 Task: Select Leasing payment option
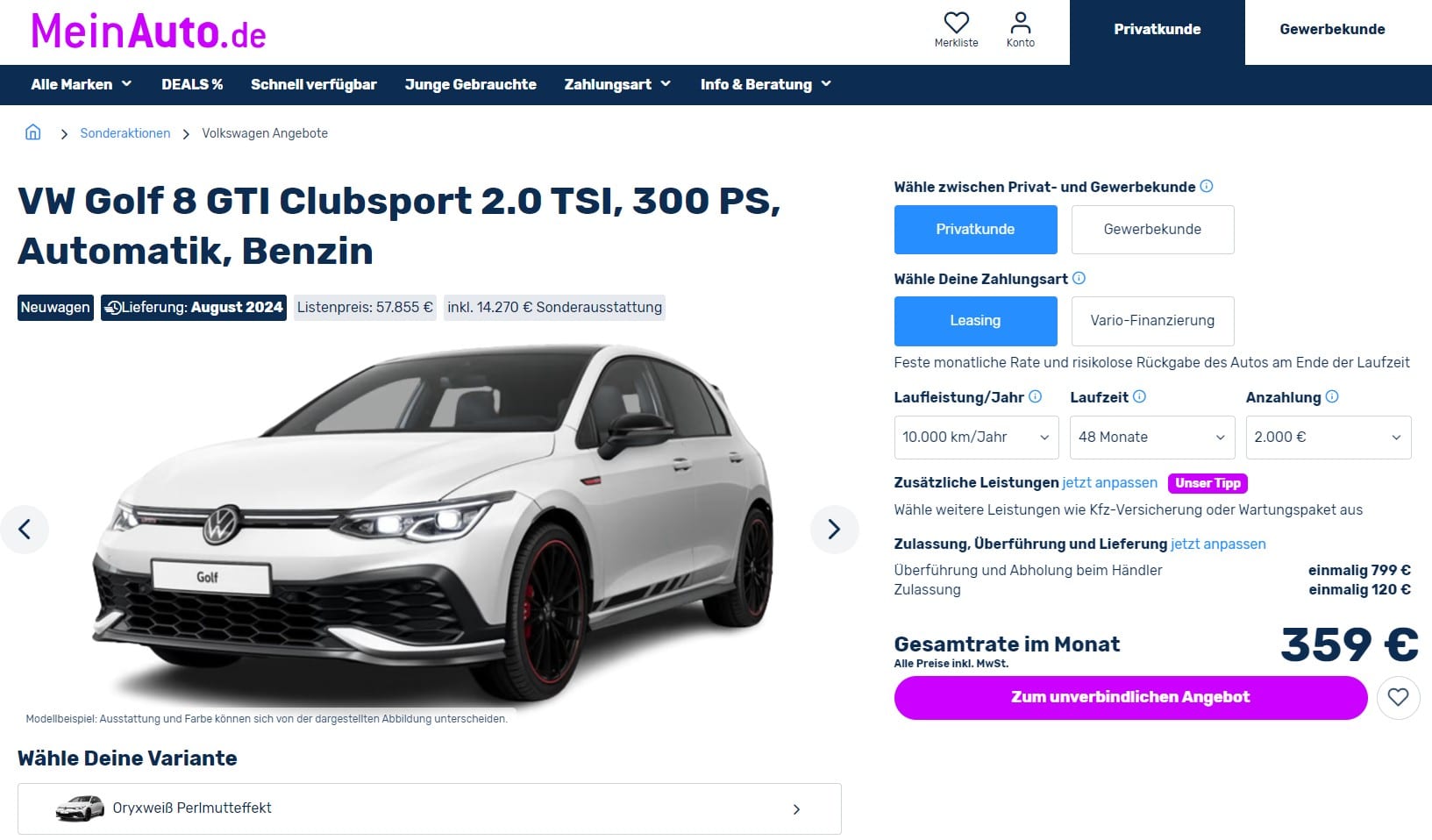point(975,321)
